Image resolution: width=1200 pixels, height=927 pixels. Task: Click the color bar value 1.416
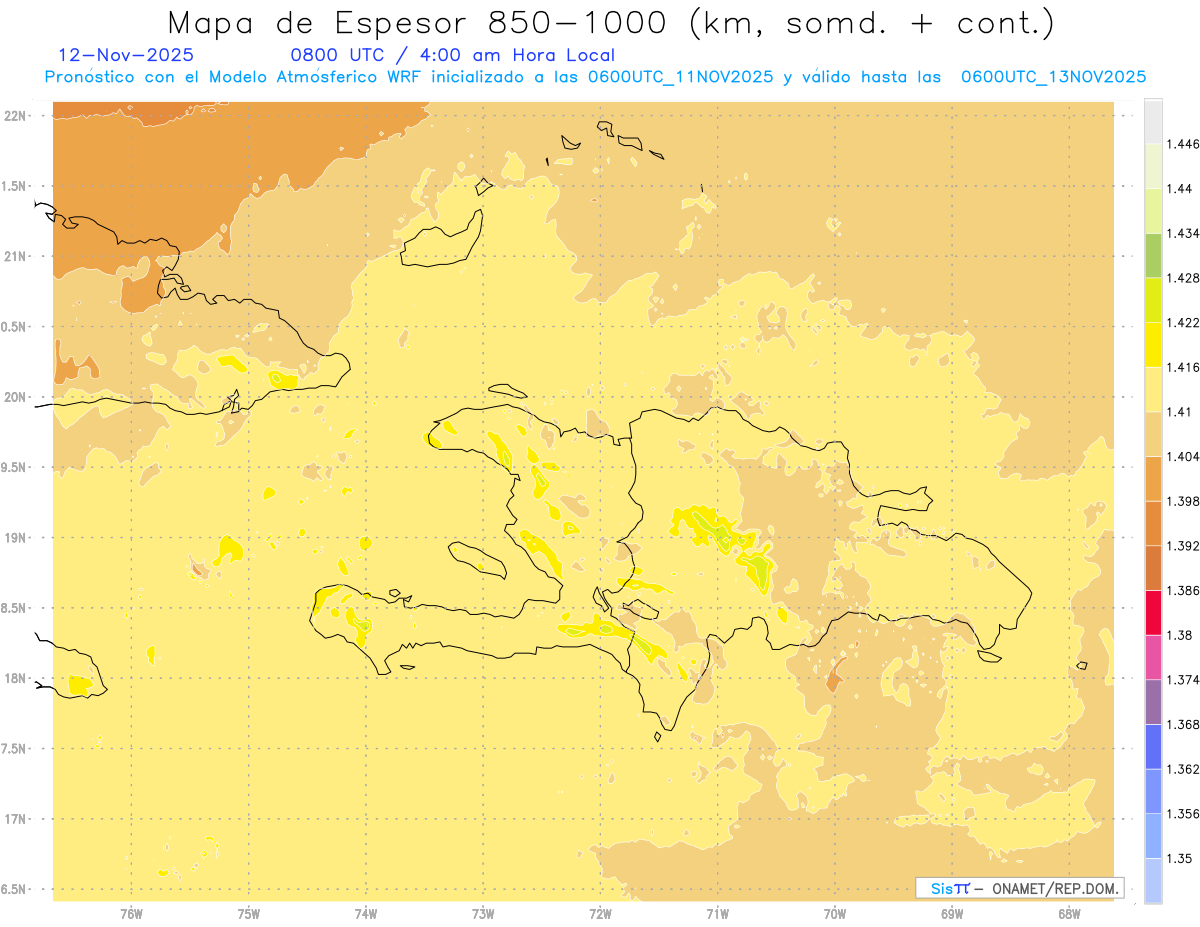[x=1184, y=368]
